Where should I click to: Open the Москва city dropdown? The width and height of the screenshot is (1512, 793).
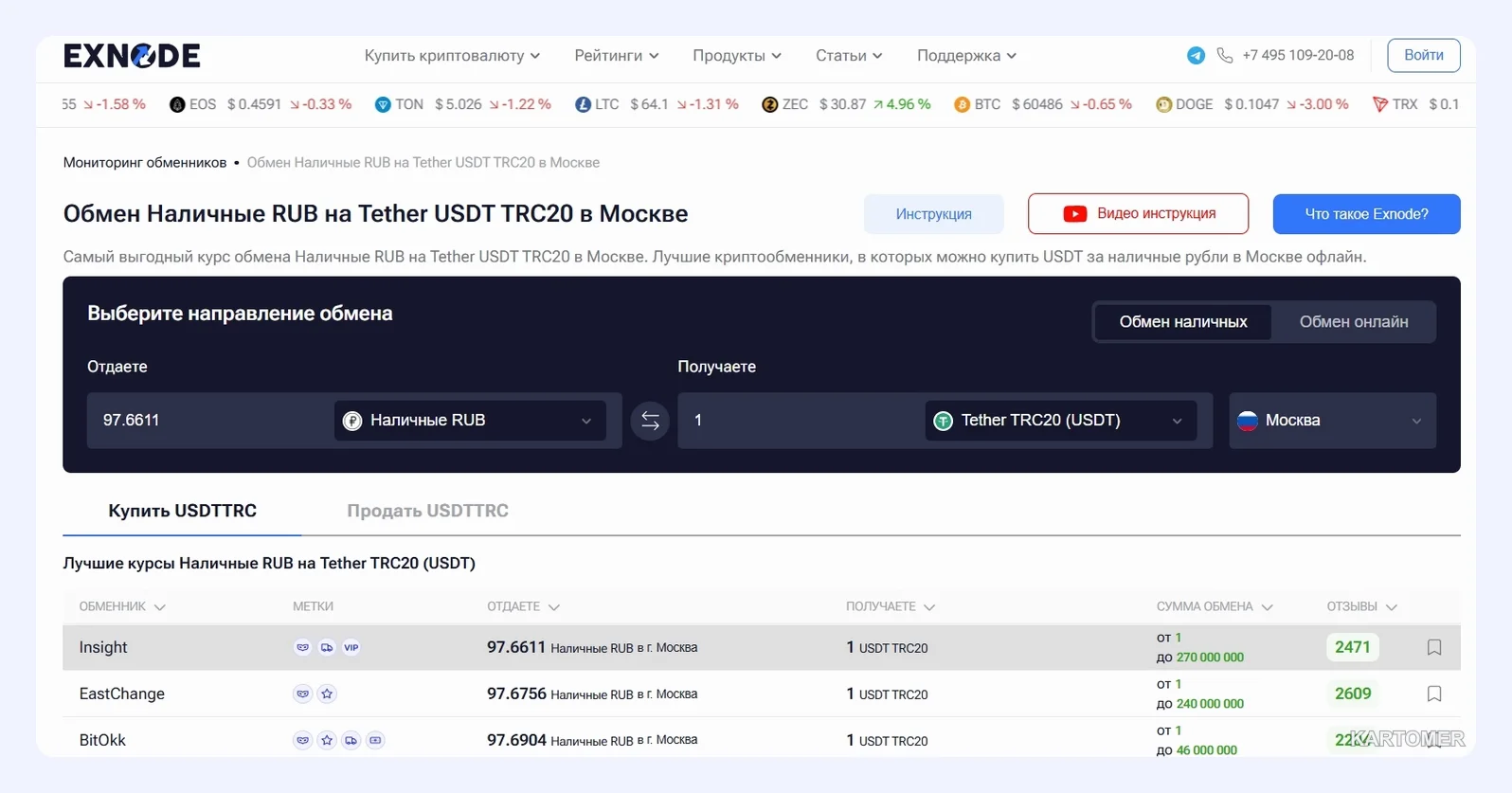(x=1333, y=421)
